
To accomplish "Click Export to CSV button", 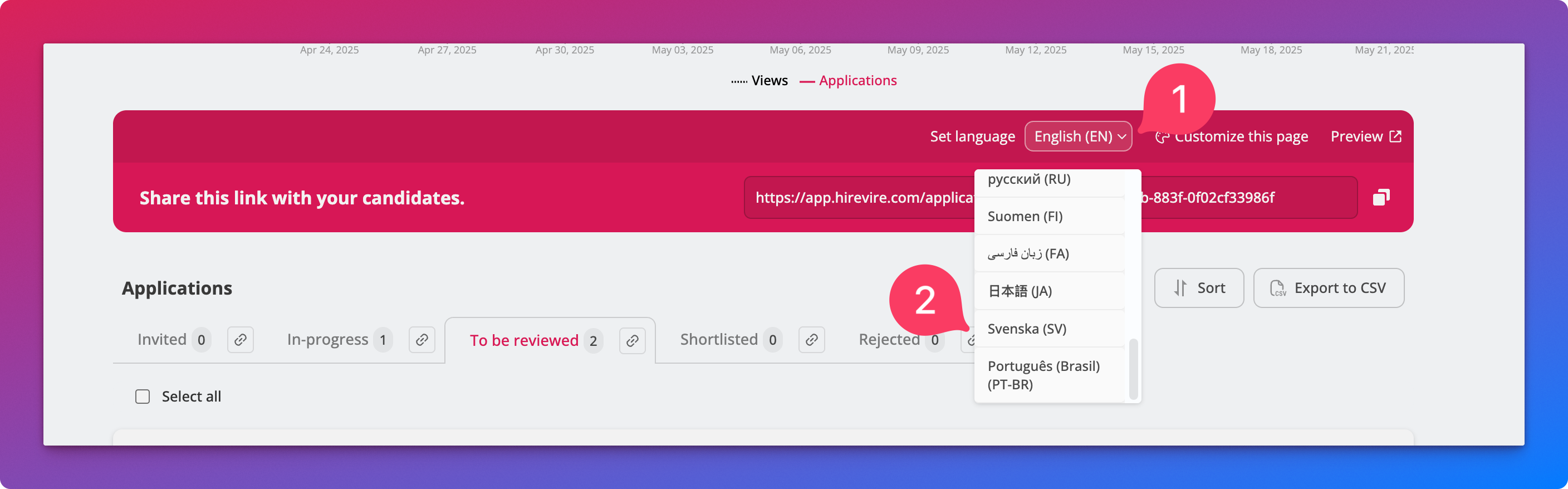I will [1328, 288].
